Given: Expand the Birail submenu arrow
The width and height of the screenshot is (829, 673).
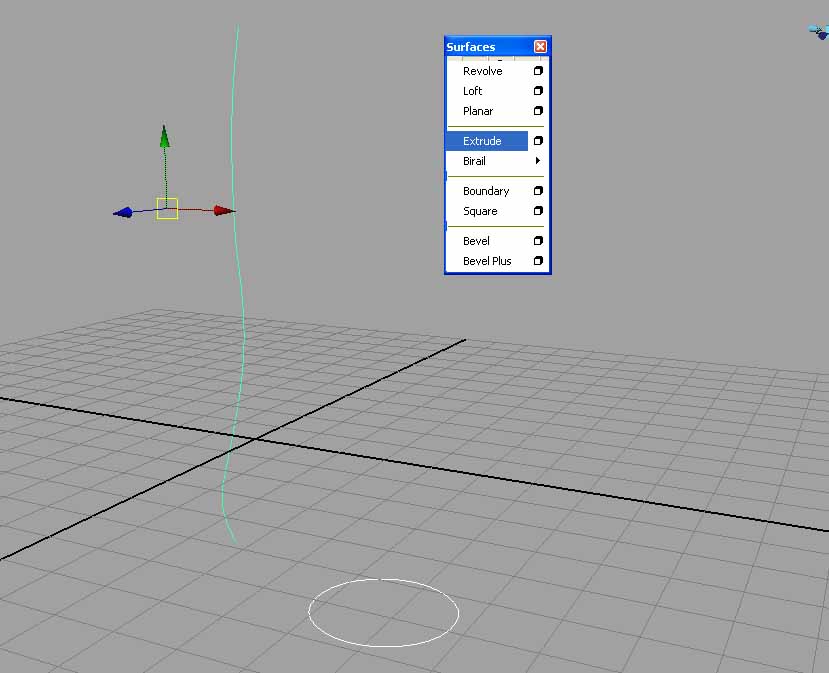Looking at the screenshot, I should pyautogui.click(x=538, y=161).
